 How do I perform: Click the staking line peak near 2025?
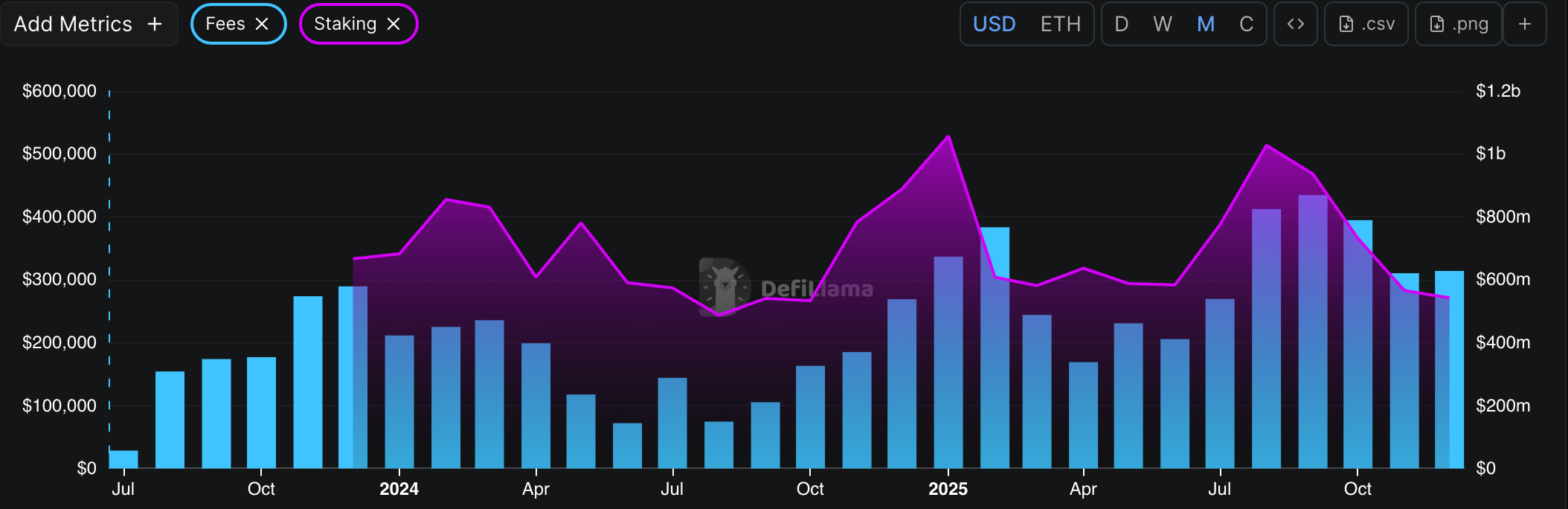(948, 136)
